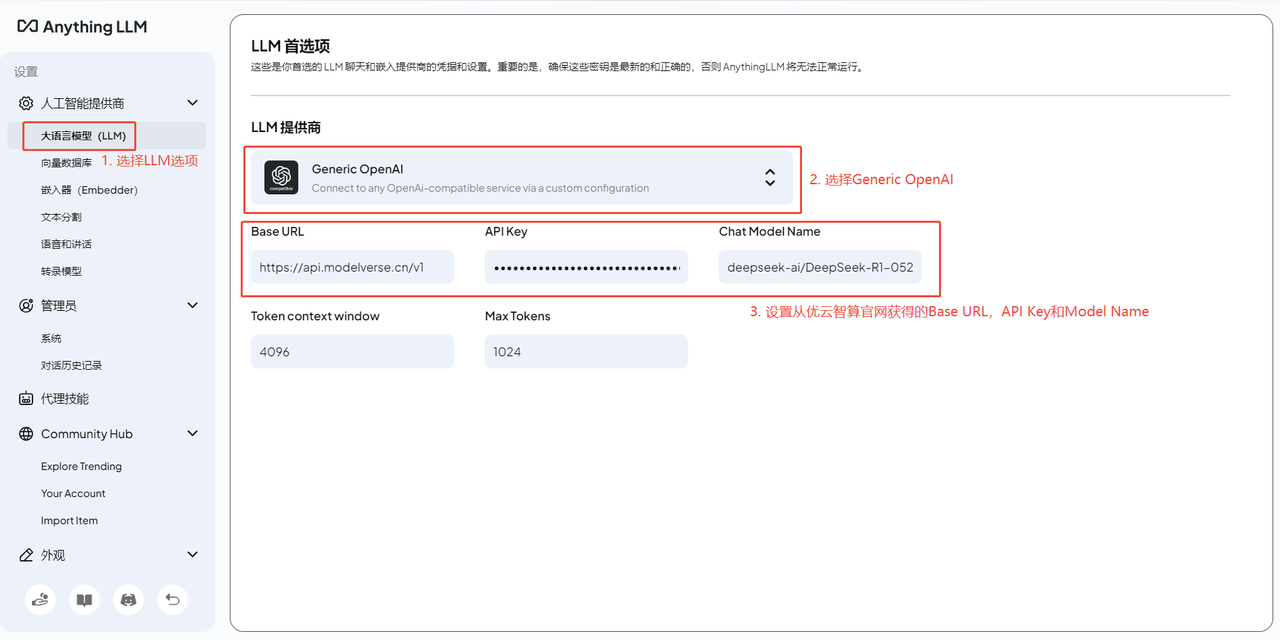
Task: Open the Discord icon in the sidebar footer
Action: [128, 599]
